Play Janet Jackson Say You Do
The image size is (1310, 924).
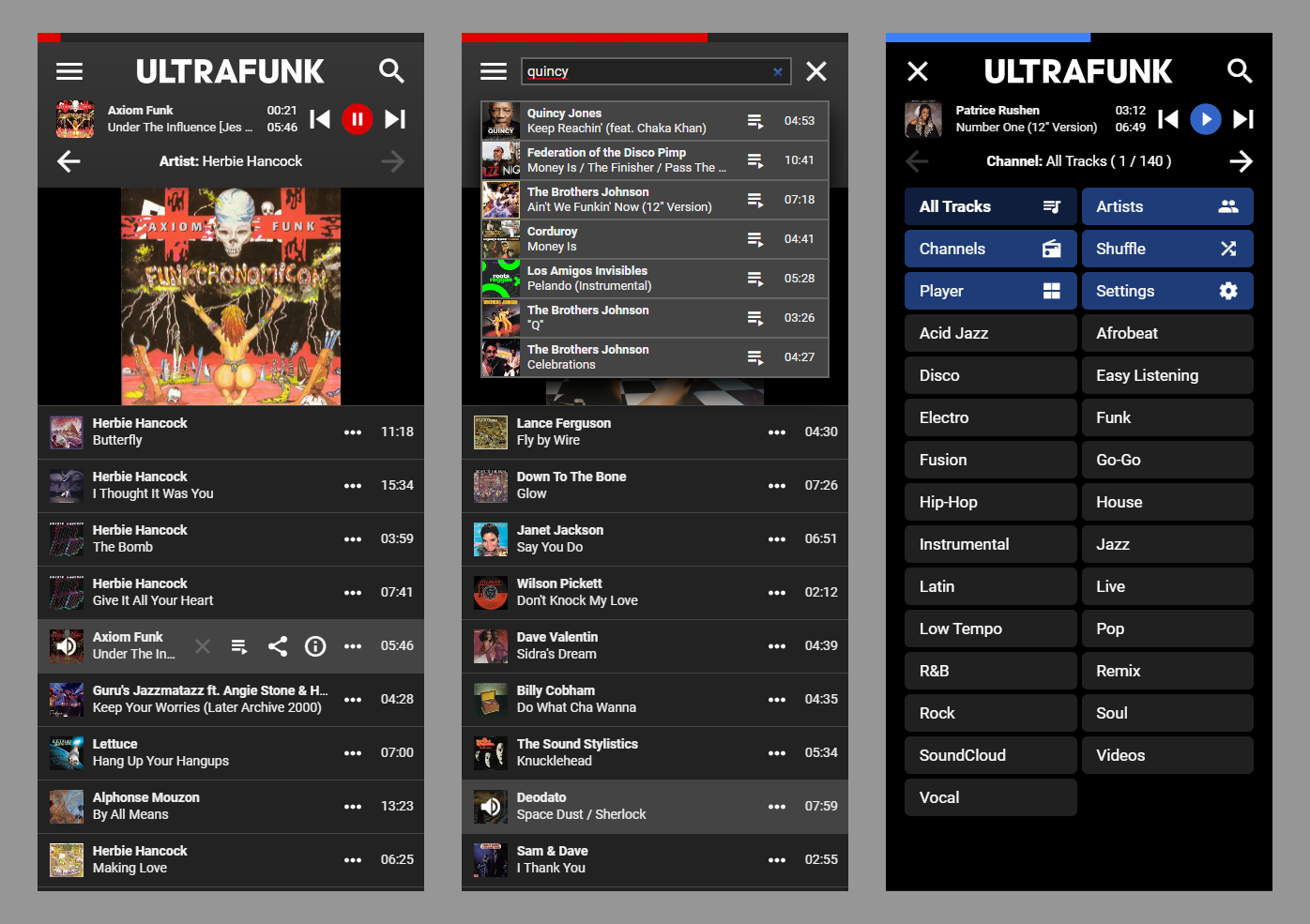point(655,539)
